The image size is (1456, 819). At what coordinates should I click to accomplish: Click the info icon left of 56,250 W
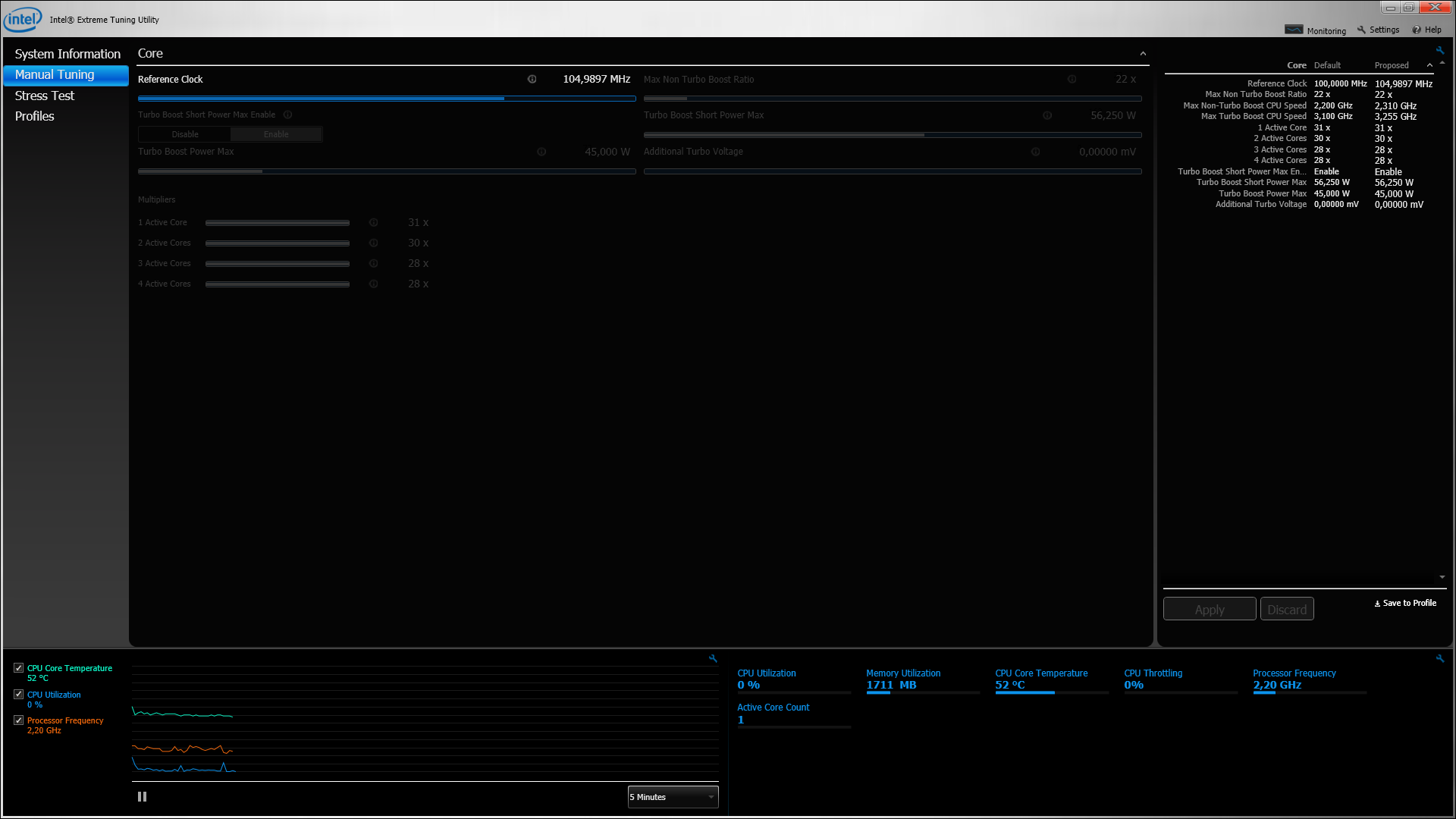[1046, 116]
